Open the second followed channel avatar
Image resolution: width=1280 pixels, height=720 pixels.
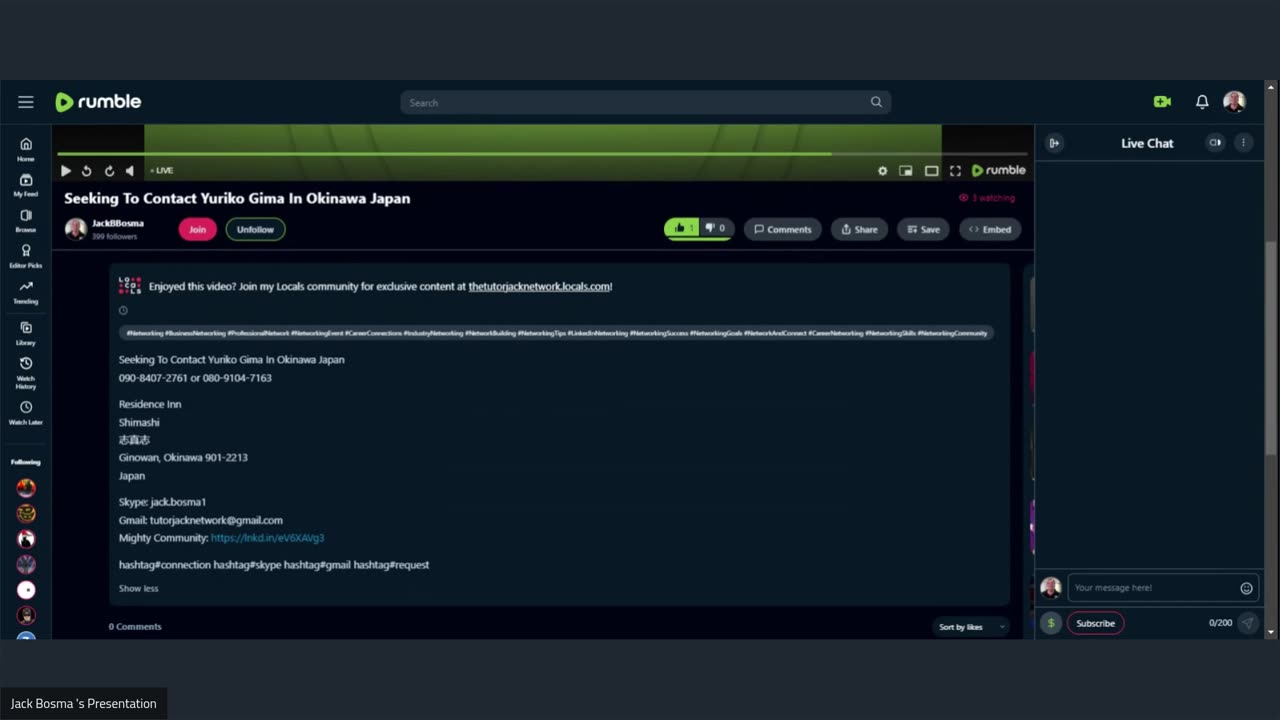click(x=26, y=513)
